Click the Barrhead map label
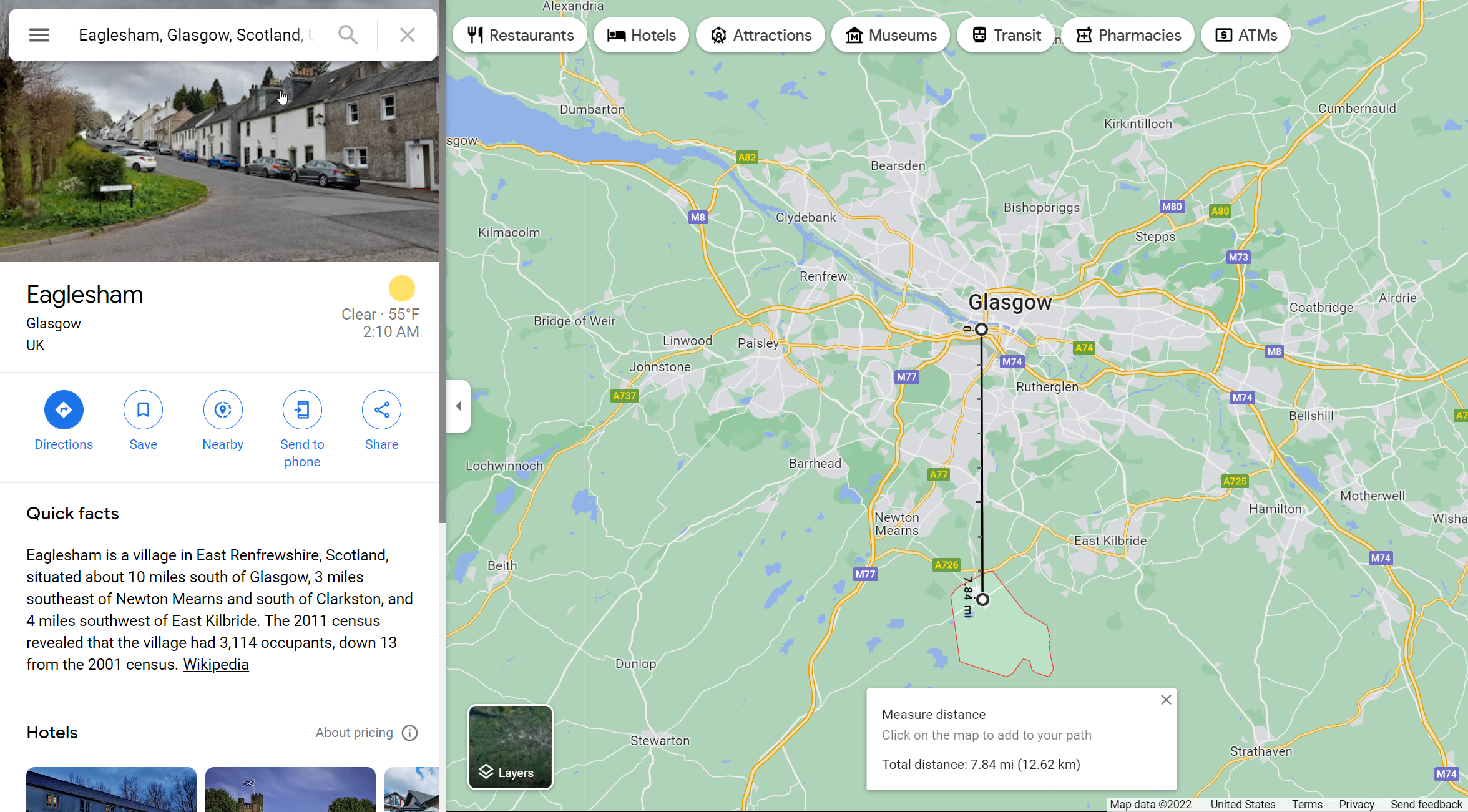Image resolution: width=1468 pixels, height=812 pixels. pyautogui.click(x=815, y=464)
